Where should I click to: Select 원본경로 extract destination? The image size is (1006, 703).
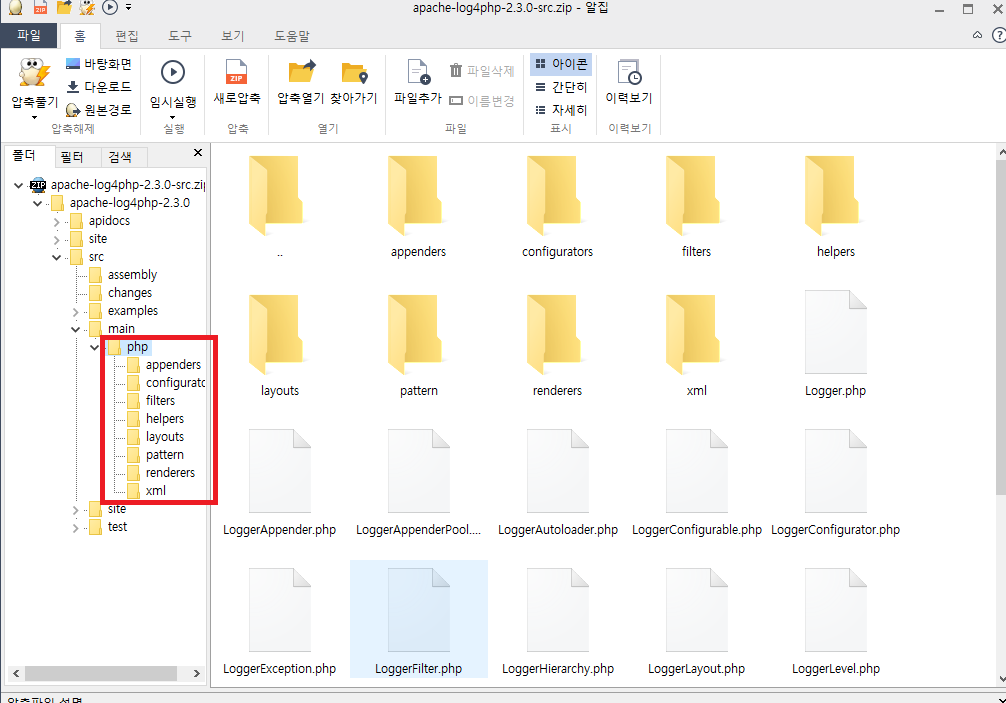click(98, 110)
